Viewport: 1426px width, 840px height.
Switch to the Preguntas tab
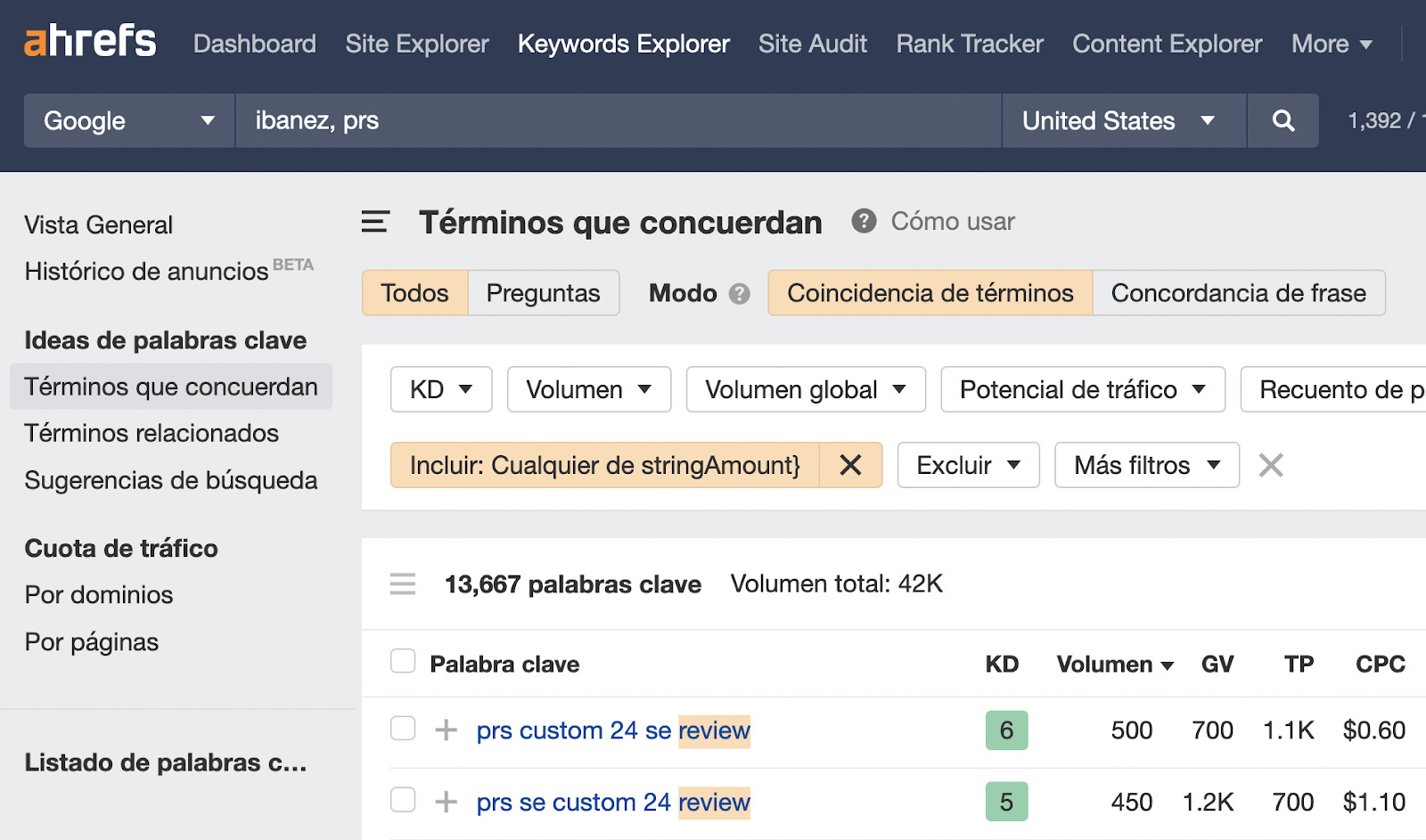[543, 293]
